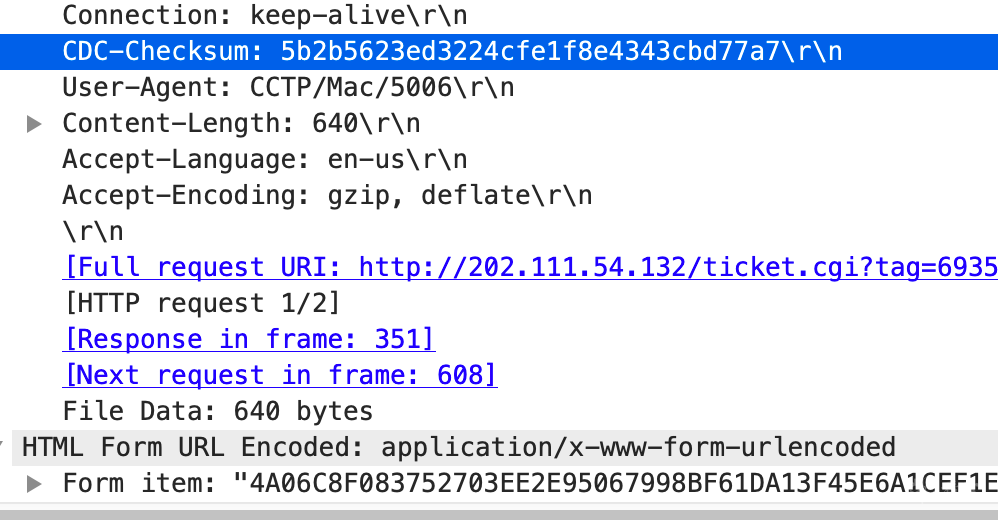Select the Content-Length: 640 text
This screenshot has width=998, height=520.
click(240, 124)
